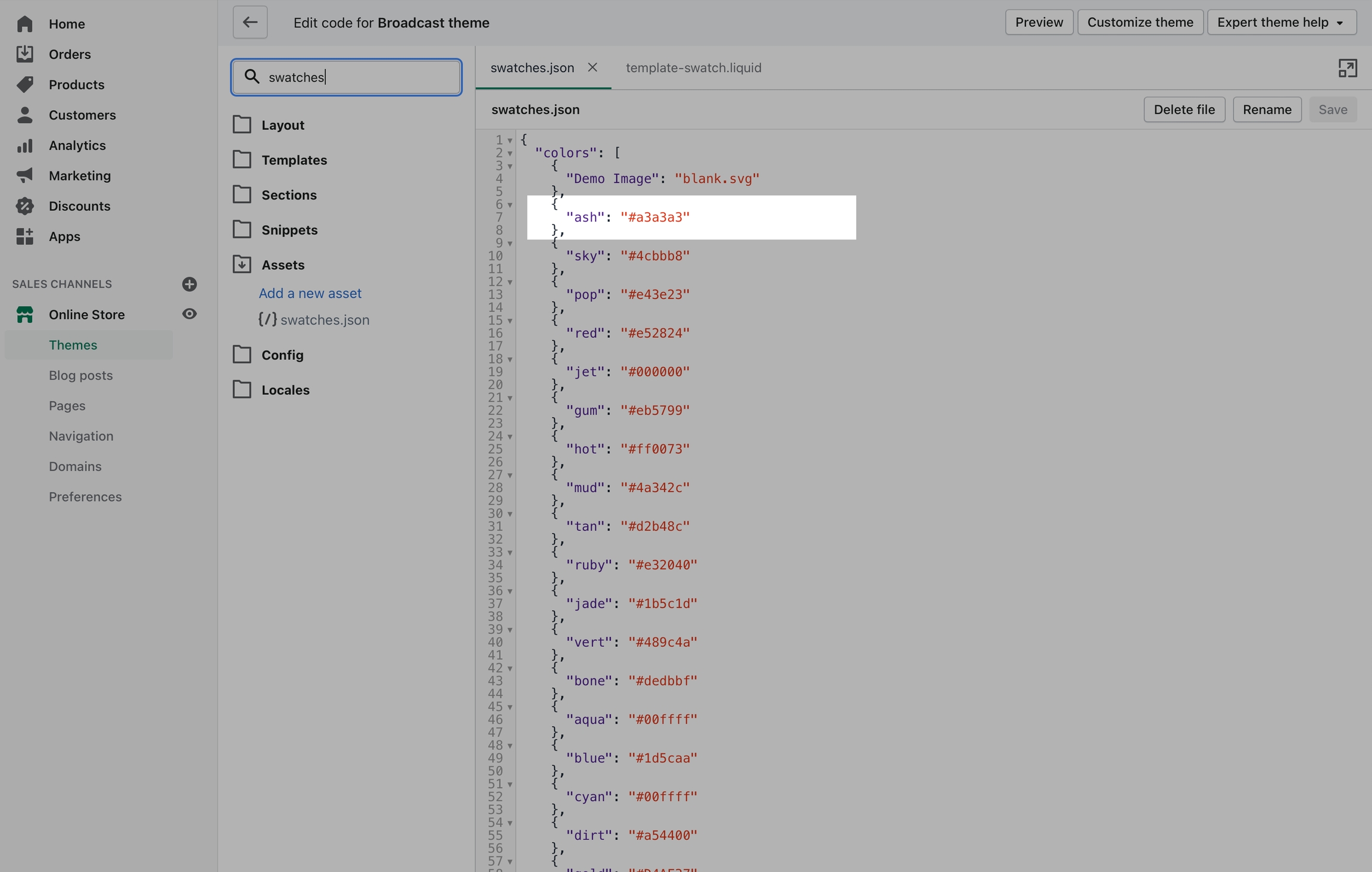Fold the colors array at line 2

coord(510,153)
